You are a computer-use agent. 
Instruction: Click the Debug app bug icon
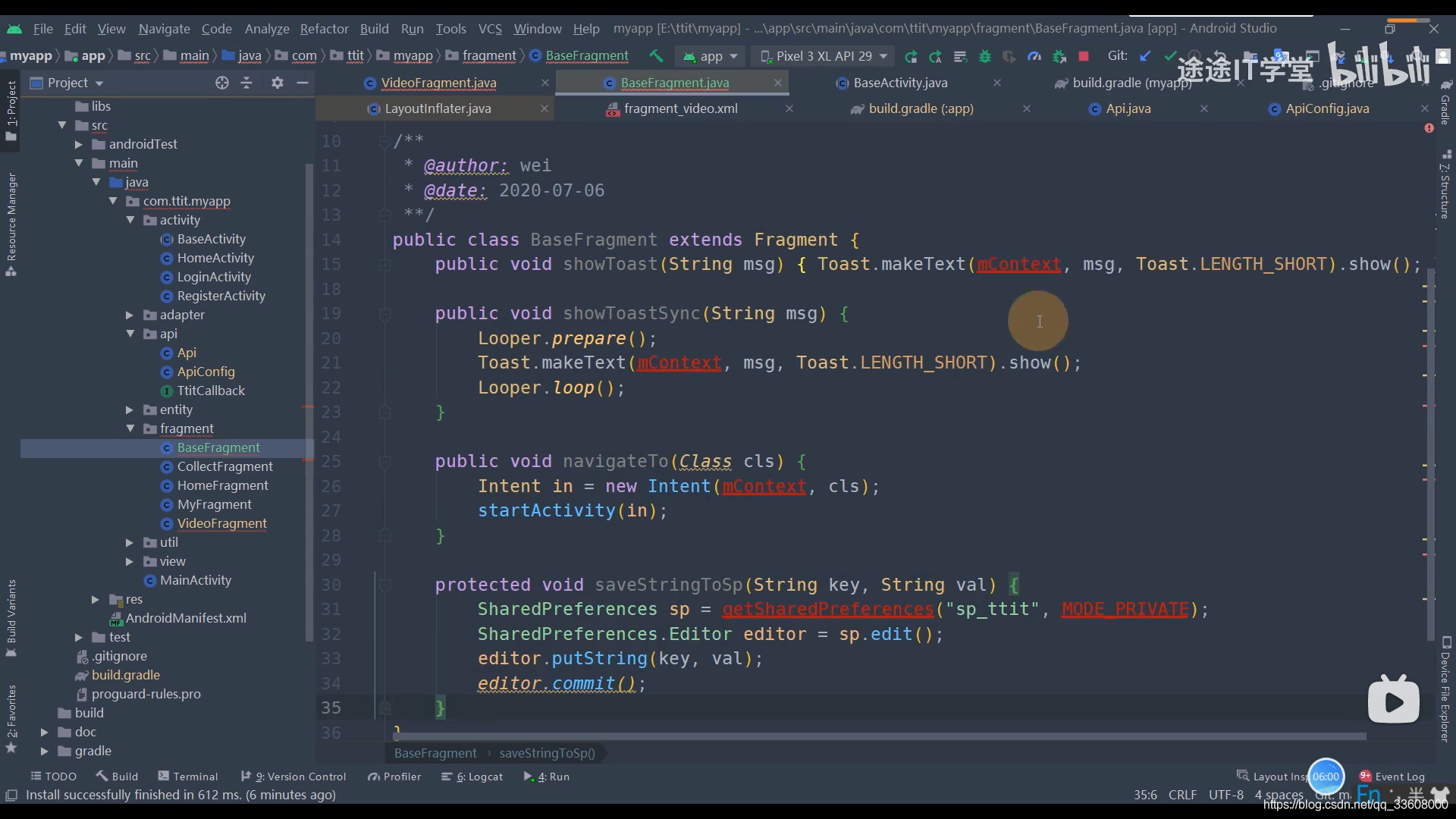[985, 56]
